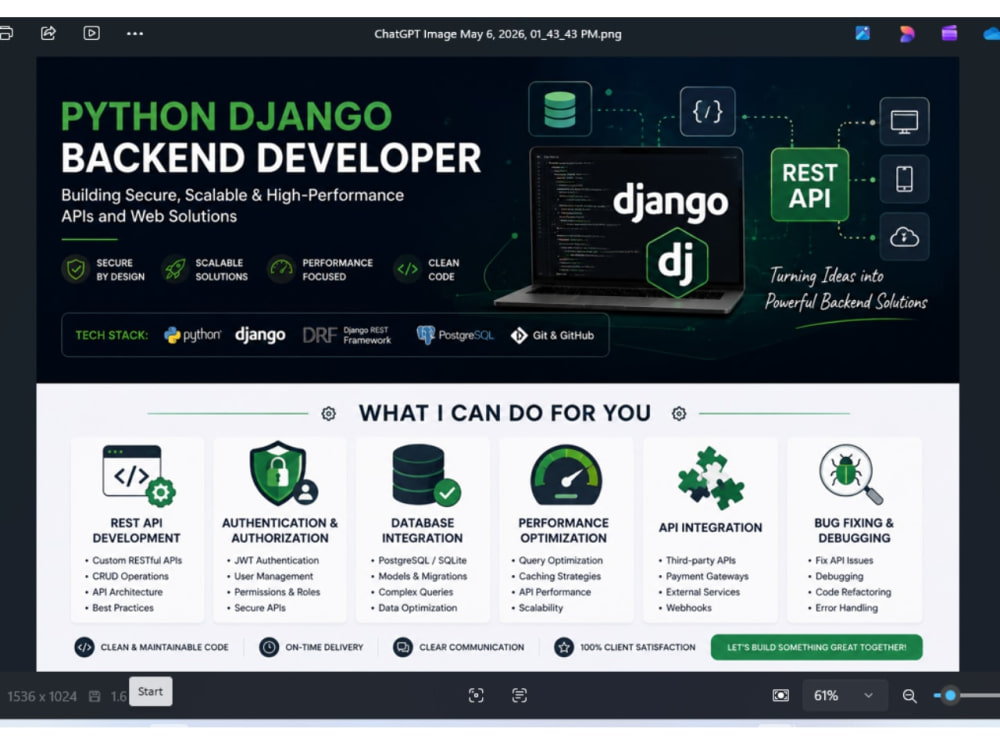Click the "PostgreSQL" logo in tech stack
1000x750 pixels.
point(455,334)
